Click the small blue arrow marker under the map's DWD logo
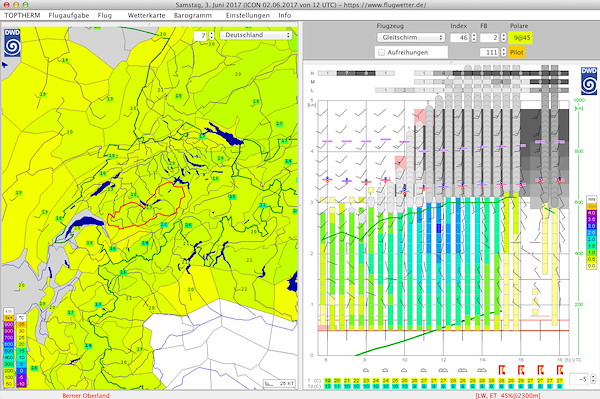The image size is (600, 399). pyautogui.click(x=5, y=65)
